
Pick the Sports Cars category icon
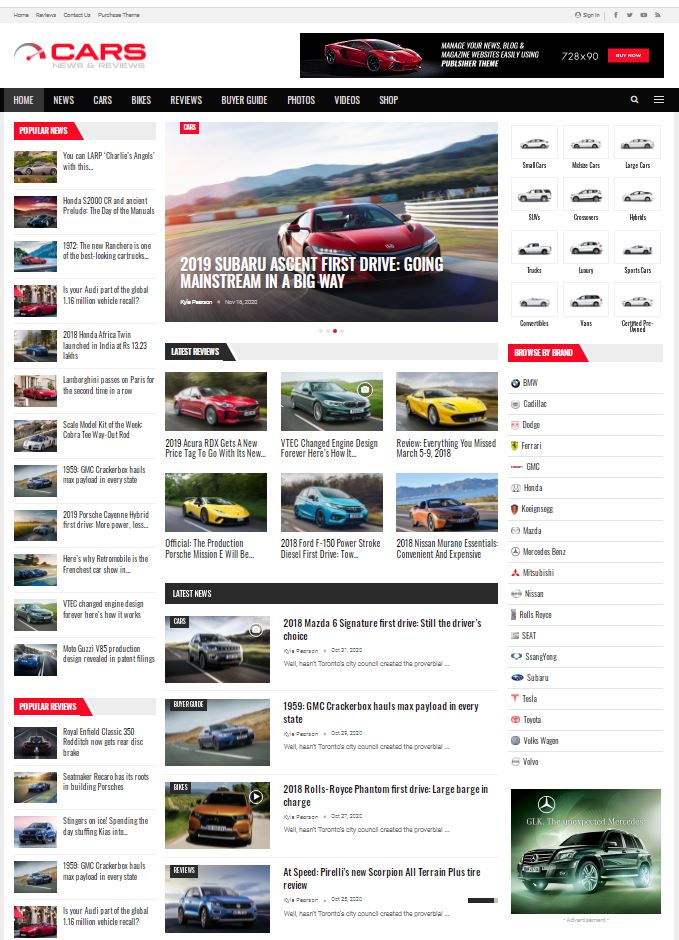(x=637, y=248)
